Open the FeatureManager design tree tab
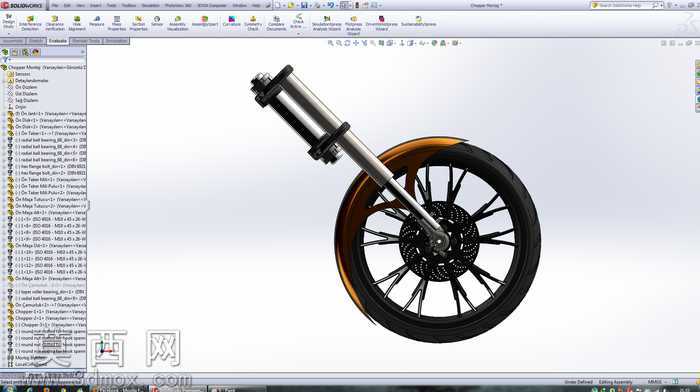This screenshot has width=700, height=392. point(5,52)
